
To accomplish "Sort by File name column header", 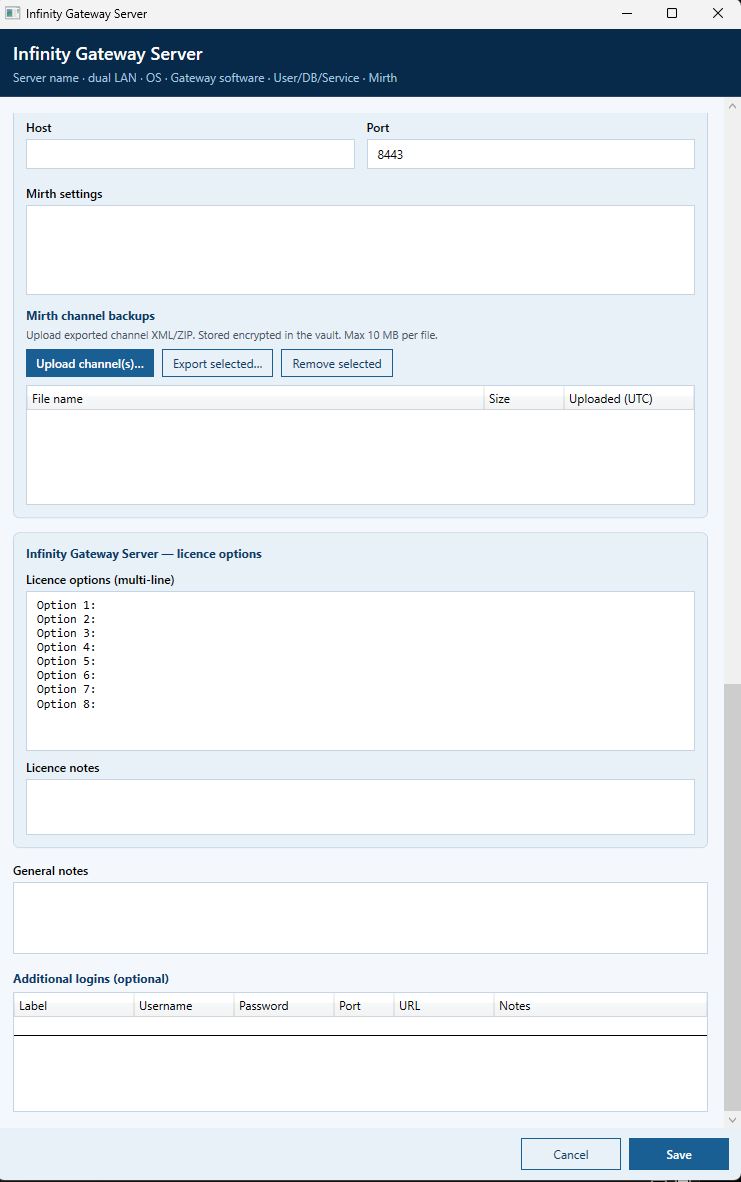I will point(255,398).
